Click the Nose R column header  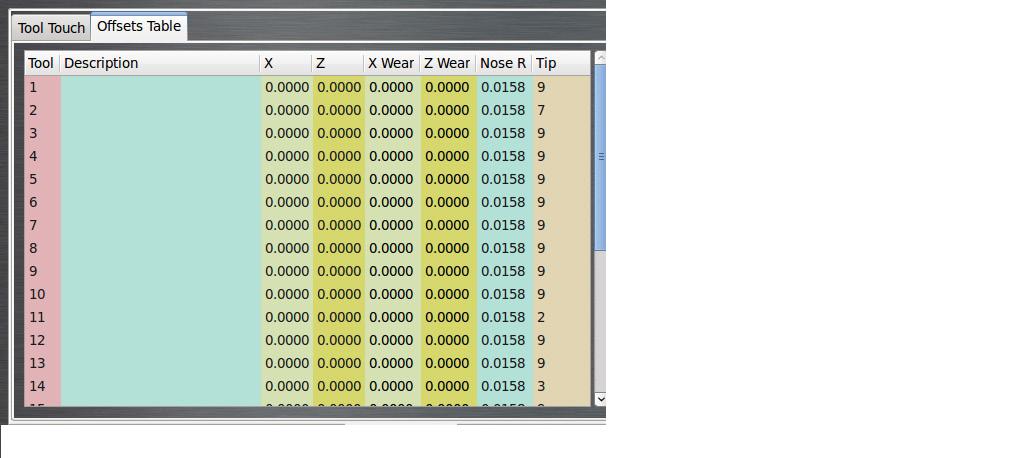click(x=504, y=63)
